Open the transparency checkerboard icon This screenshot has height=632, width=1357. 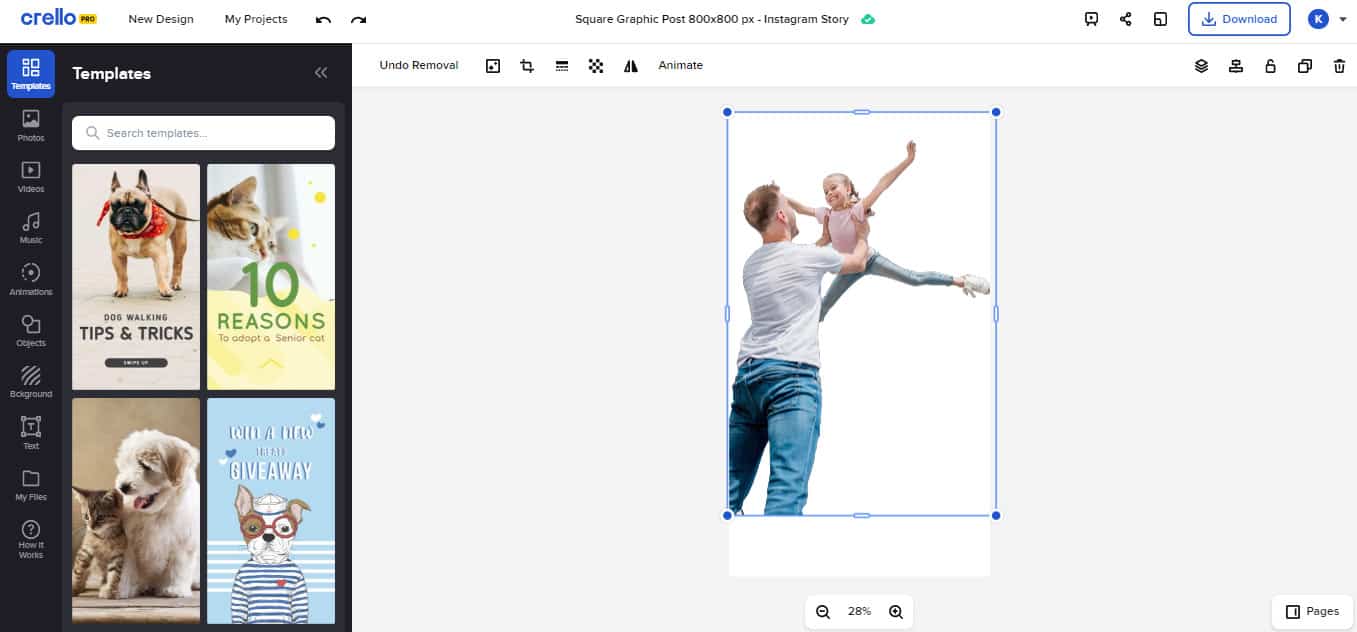(x=596, y=66)
